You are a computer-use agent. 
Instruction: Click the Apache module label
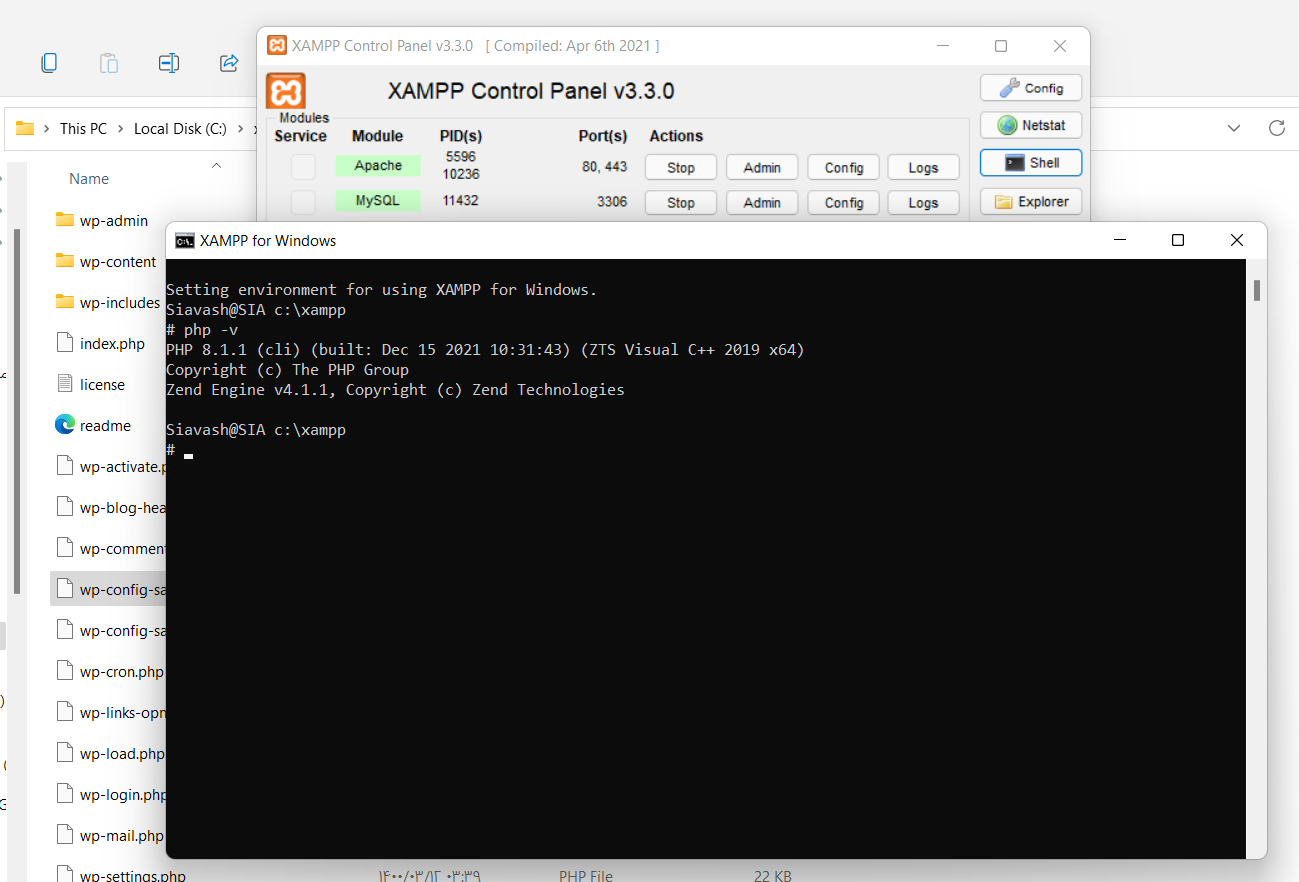click(x=378, y=166)
